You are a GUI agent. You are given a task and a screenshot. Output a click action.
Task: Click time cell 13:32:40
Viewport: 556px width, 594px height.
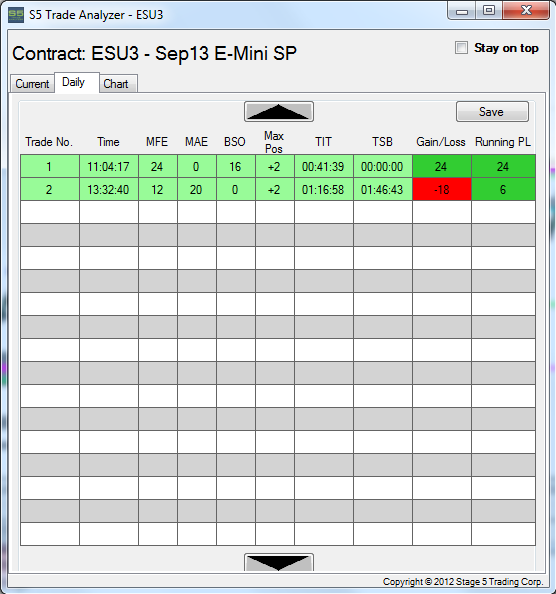109,189
